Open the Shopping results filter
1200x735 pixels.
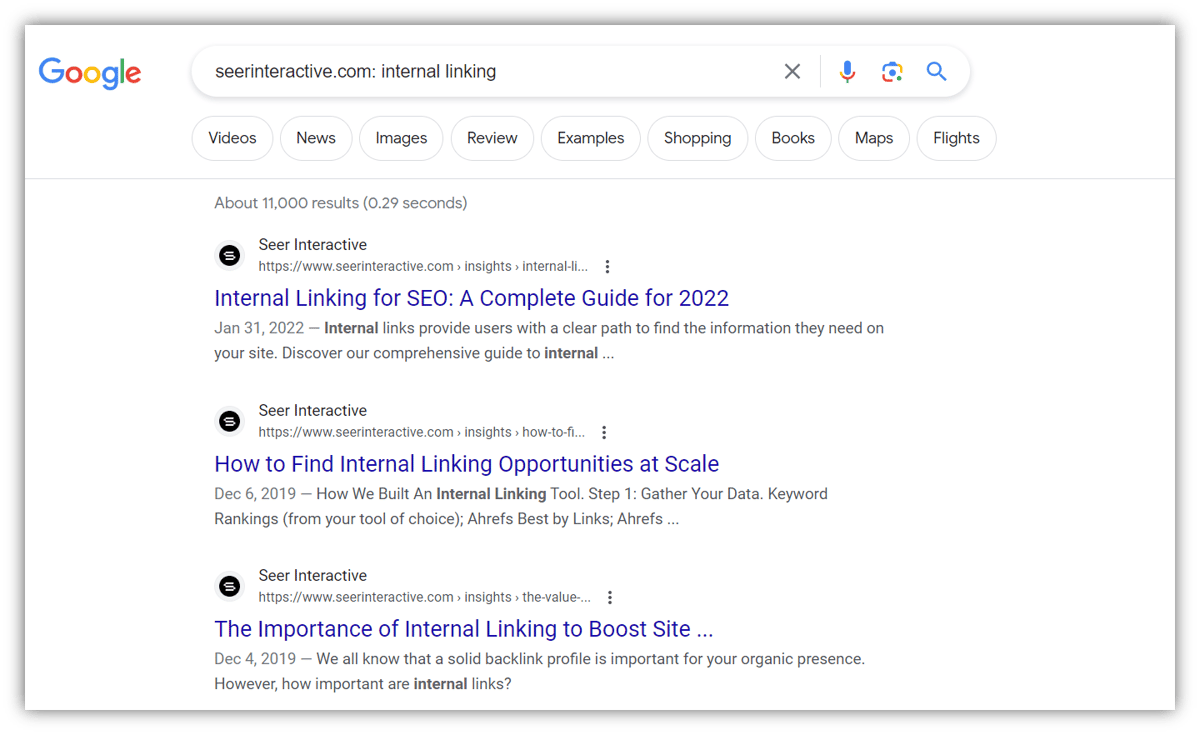[x=697, y=138]
